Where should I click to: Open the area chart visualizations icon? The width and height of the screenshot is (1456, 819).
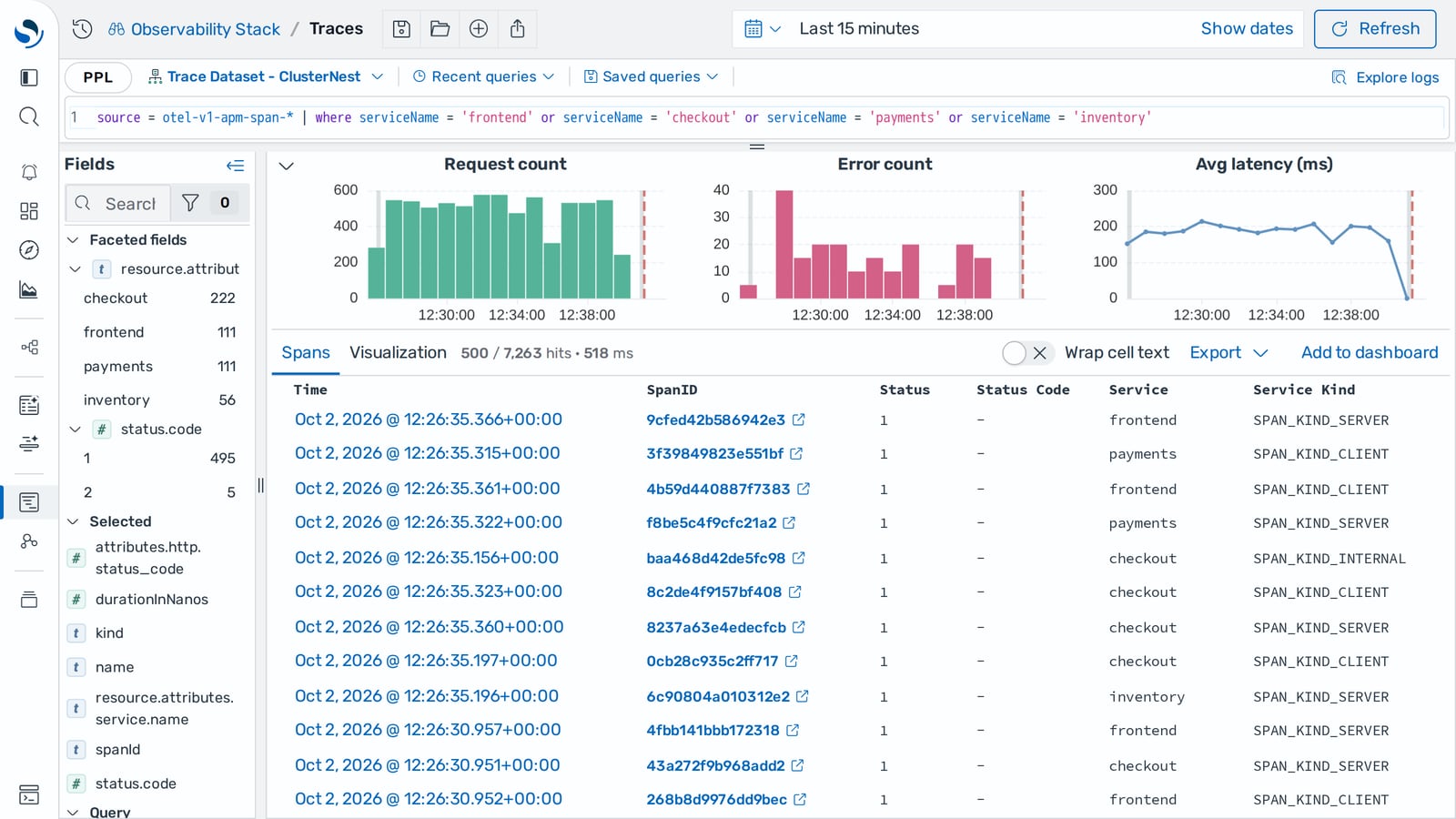(29, 290)
